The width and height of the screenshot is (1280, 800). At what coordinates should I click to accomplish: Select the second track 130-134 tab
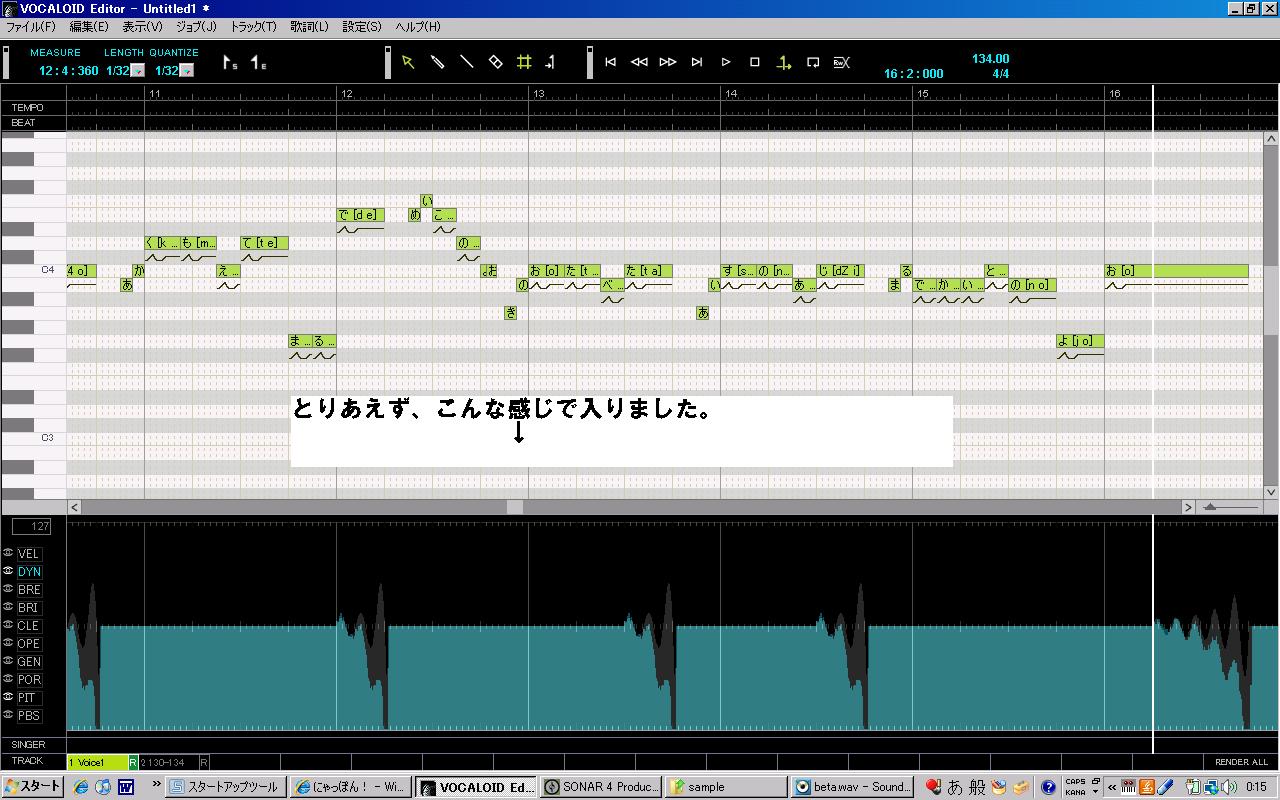point(169,762)
